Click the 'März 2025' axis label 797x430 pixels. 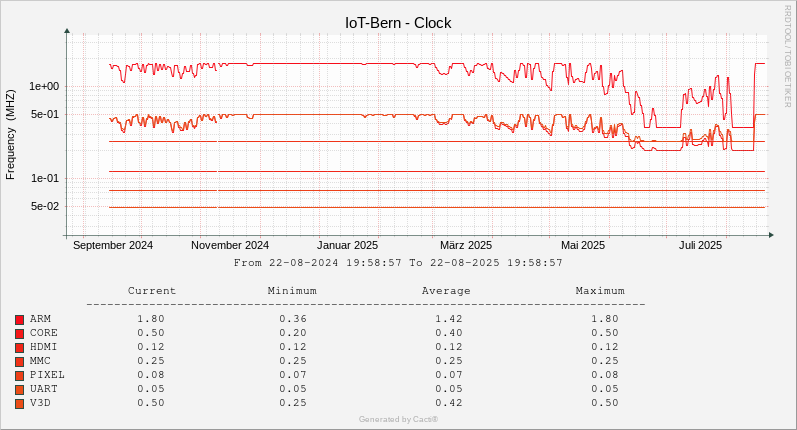tap(466, 245)
